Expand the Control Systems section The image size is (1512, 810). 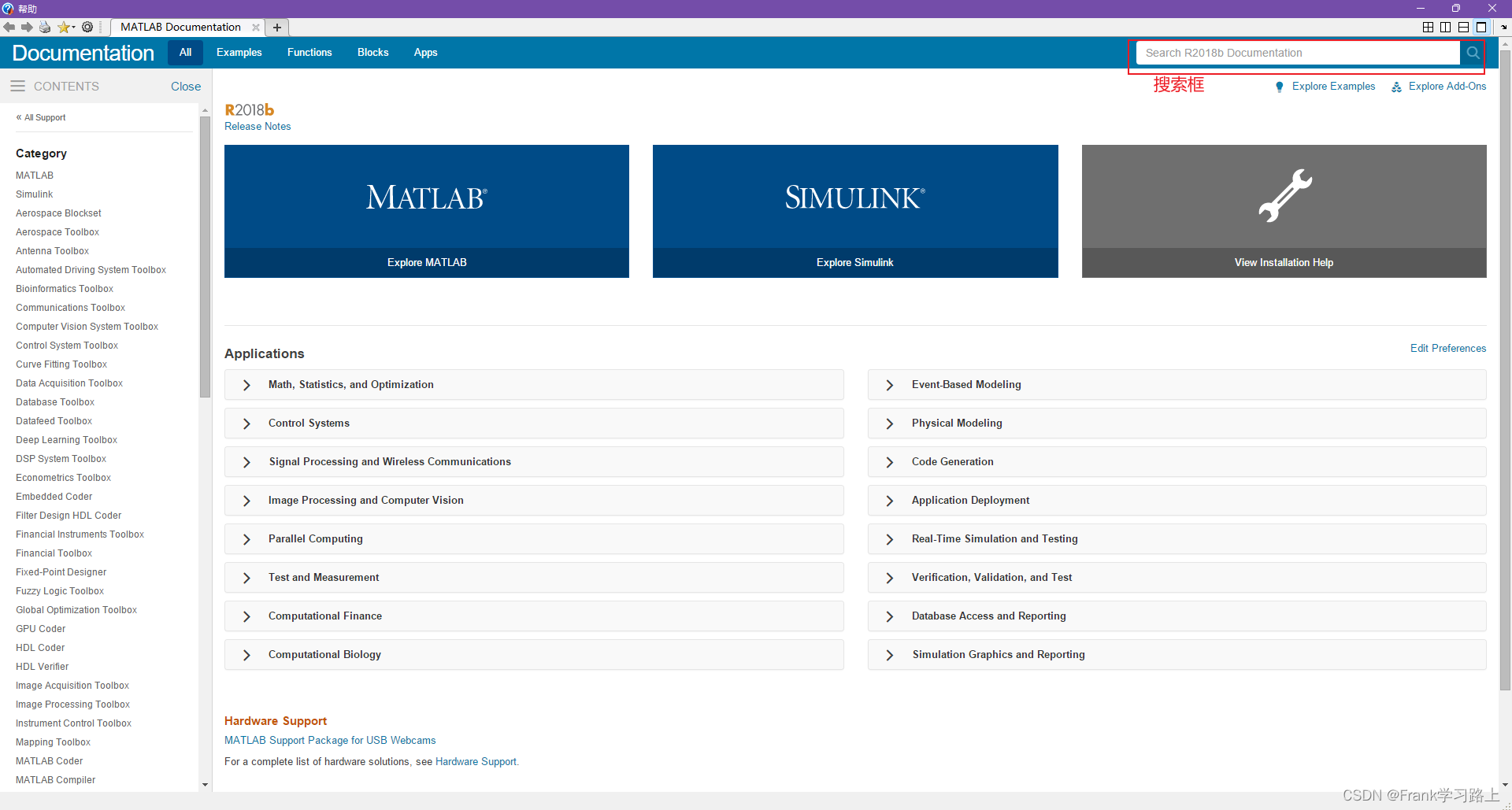point(534,423)
